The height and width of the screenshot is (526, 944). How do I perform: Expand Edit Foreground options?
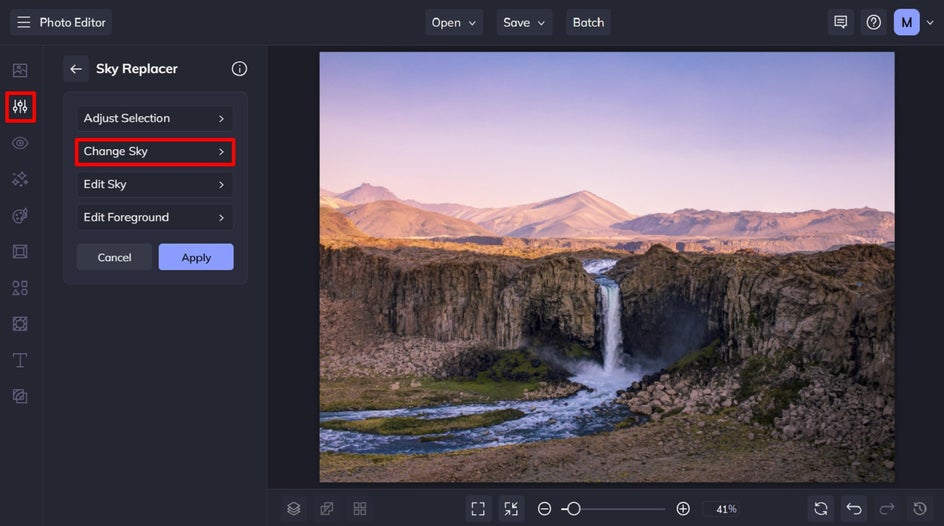pyautogui.click(x=155, y=217)
